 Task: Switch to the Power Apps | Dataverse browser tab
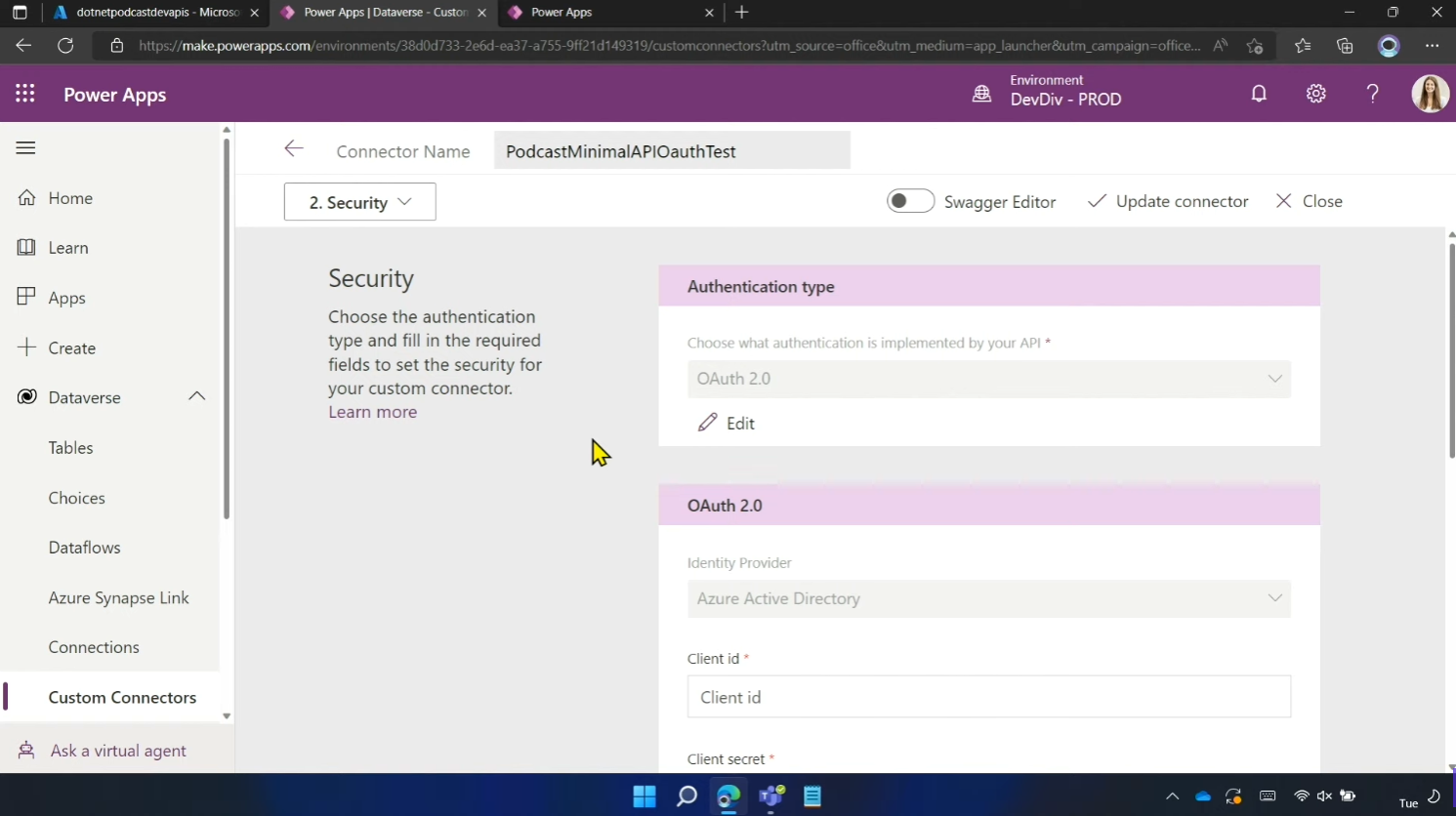(384, 13)
